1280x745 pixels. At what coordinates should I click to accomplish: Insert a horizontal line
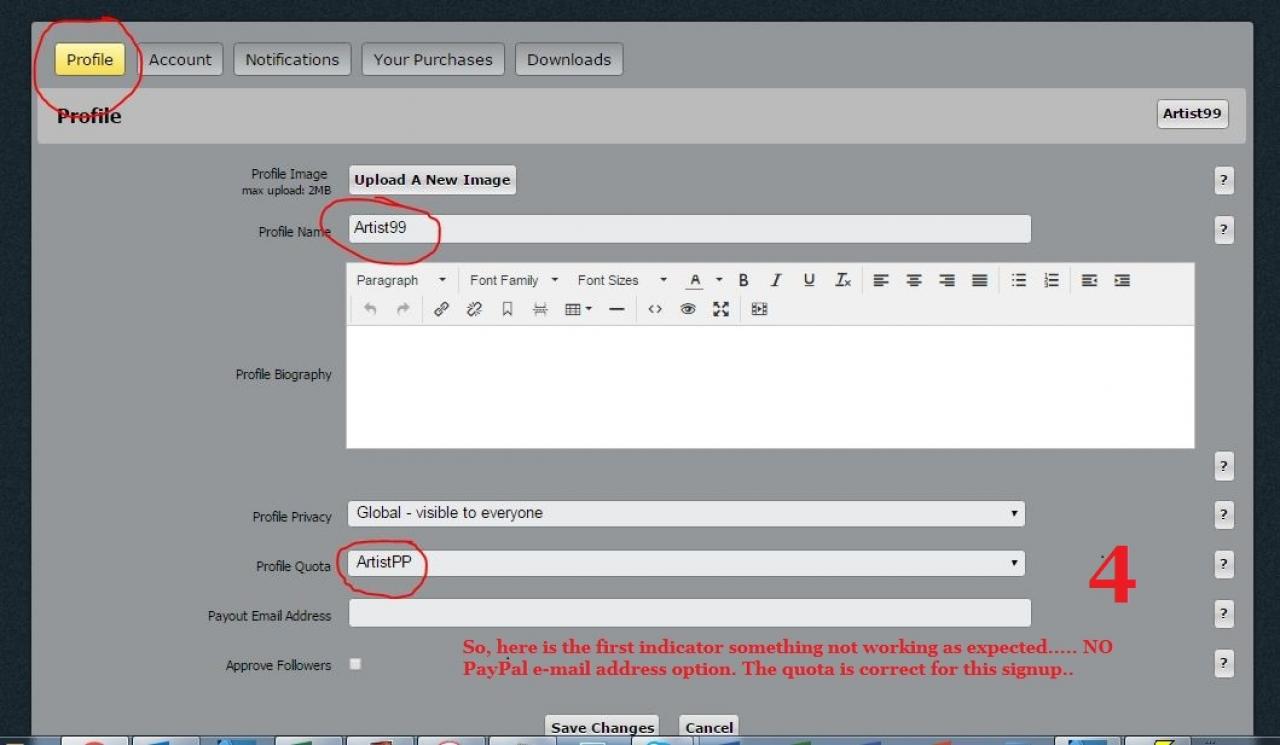pos(617,310)
